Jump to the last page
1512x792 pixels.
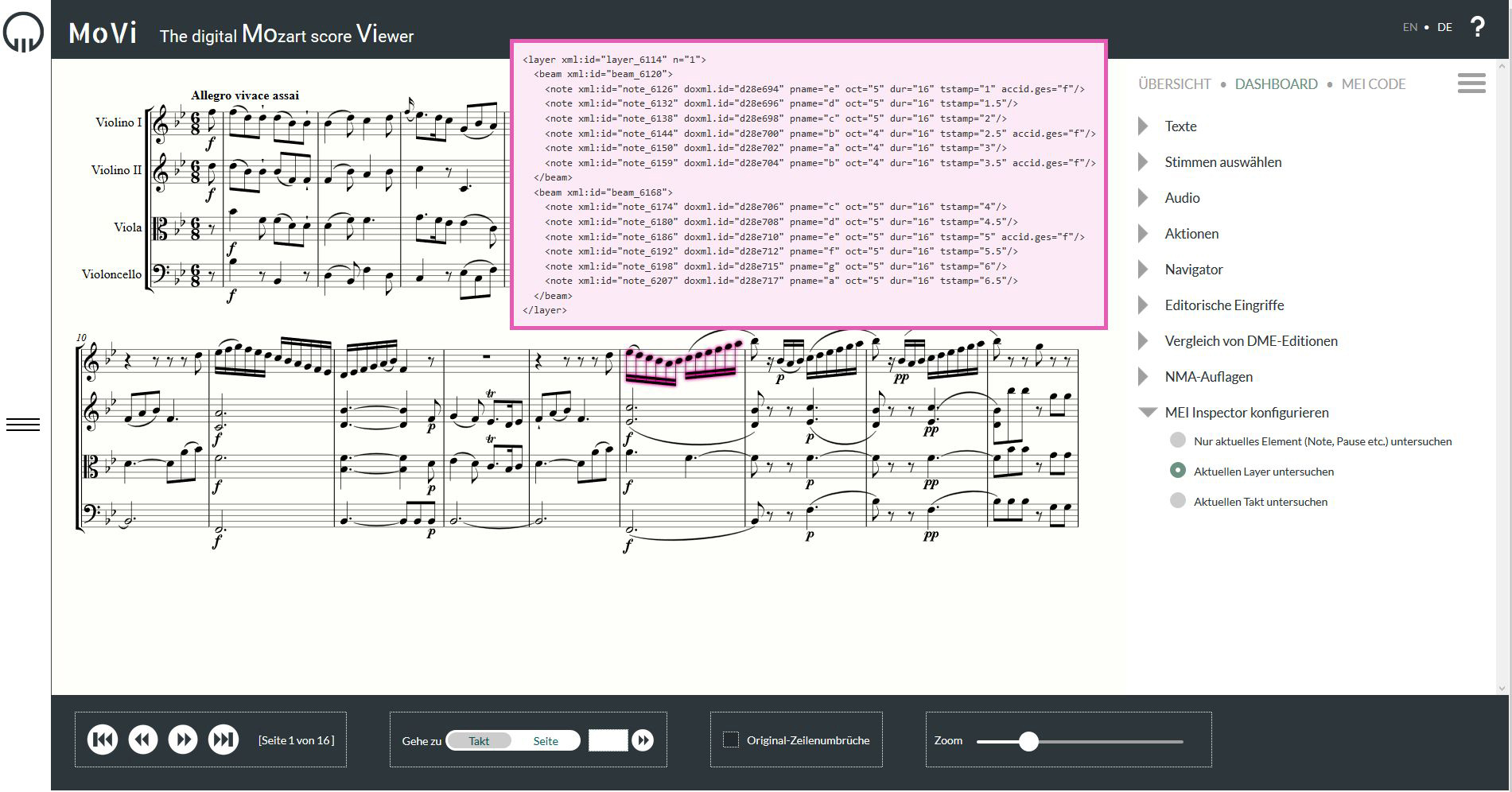(x=223, y=740)
